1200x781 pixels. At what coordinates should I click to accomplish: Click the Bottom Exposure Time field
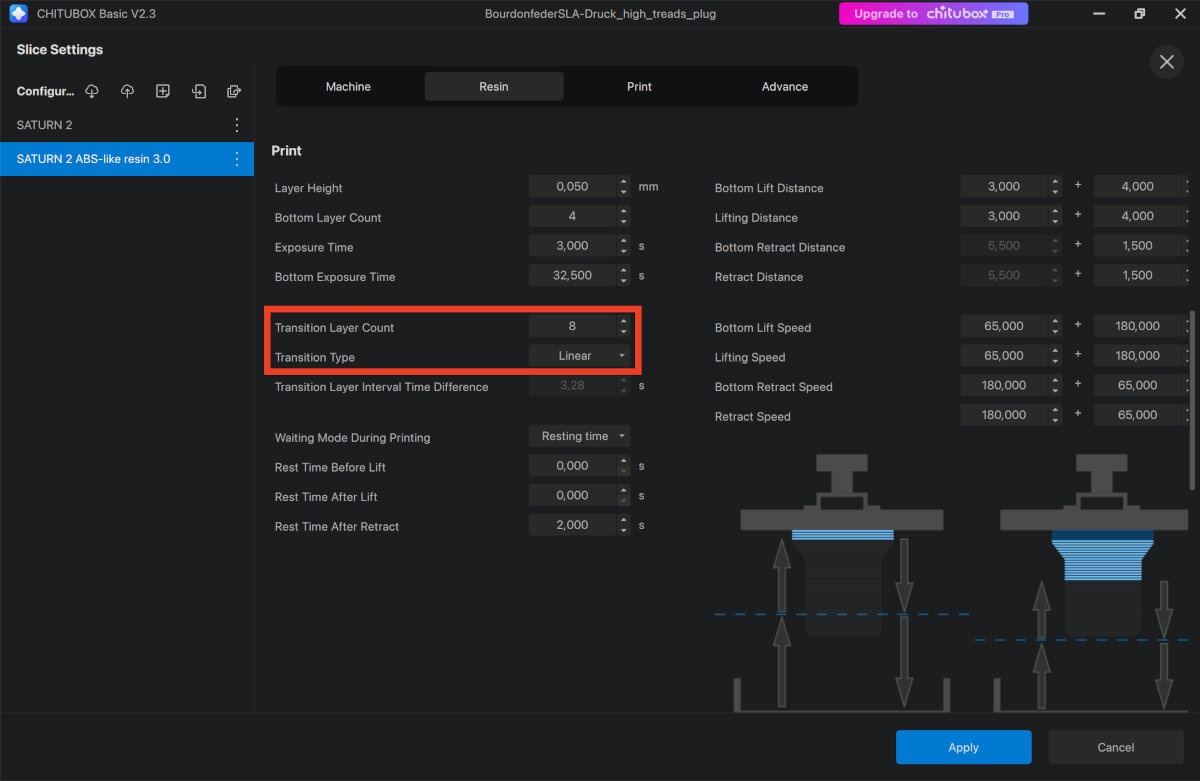pos(573,275)
